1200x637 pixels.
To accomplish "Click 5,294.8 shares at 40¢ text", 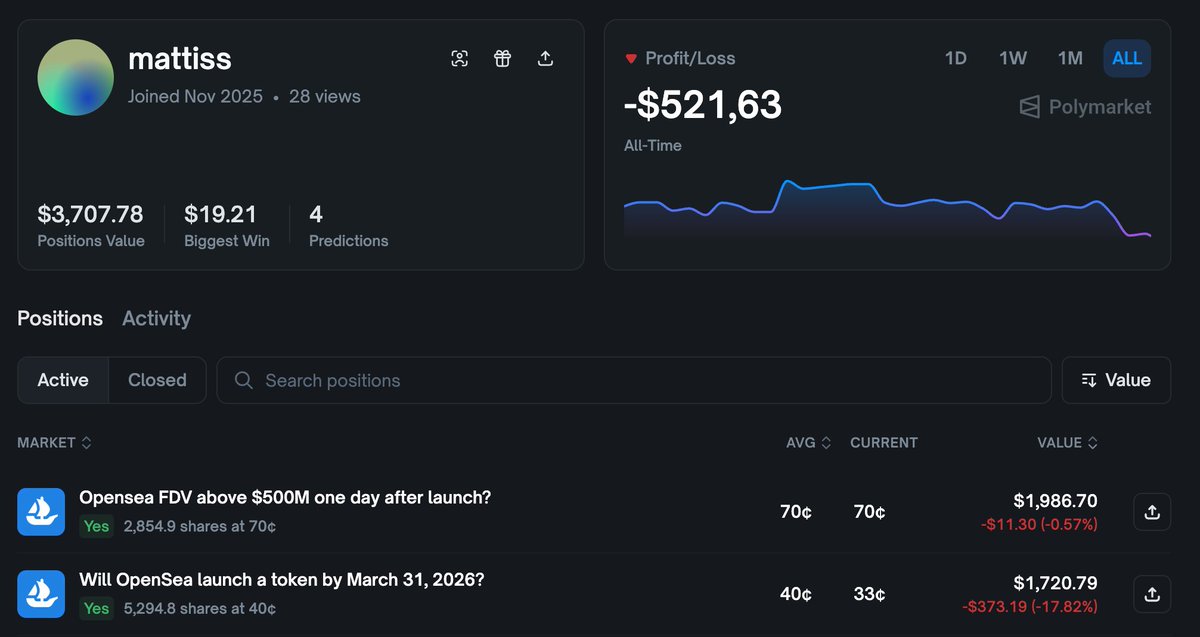I will 199,608.
